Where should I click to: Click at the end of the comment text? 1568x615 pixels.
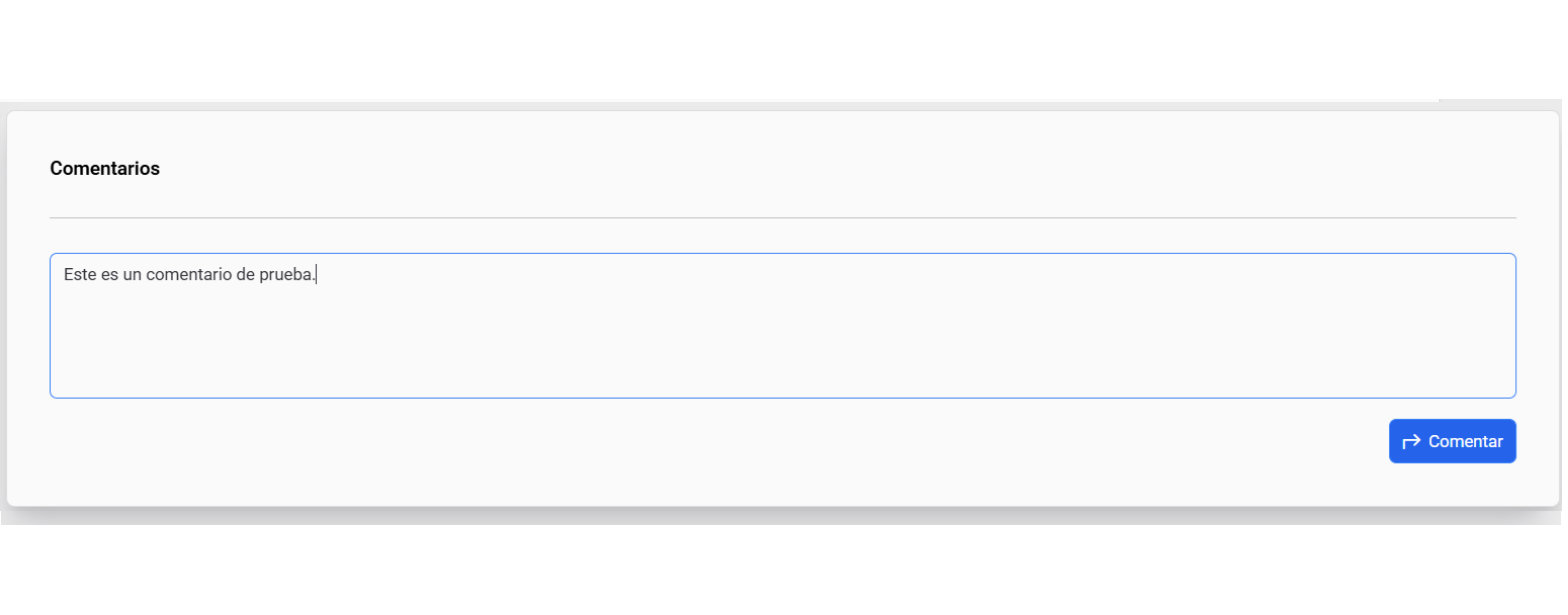click(316, 274)
